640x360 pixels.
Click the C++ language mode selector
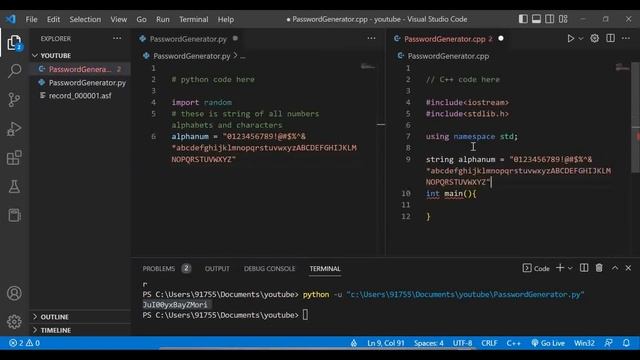513,343
